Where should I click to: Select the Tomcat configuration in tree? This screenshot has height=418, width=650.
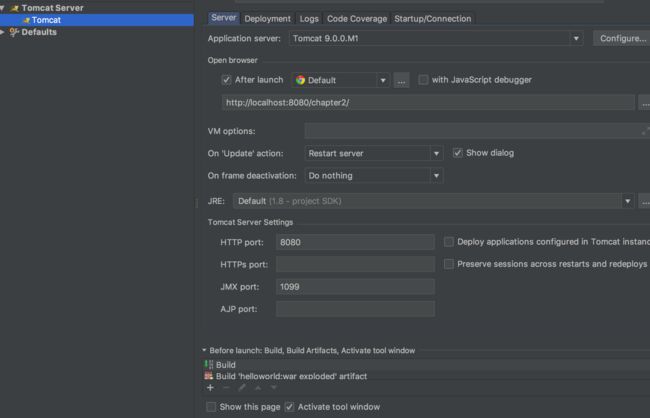point(97,20)
